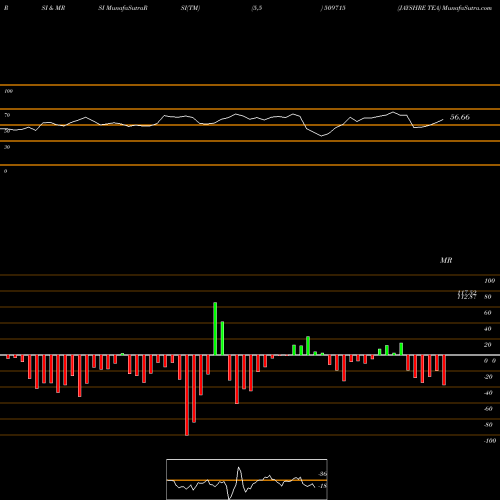Click the -18 value in mini chart
This screenshot has width=500, height=500.
coord(322,486)
